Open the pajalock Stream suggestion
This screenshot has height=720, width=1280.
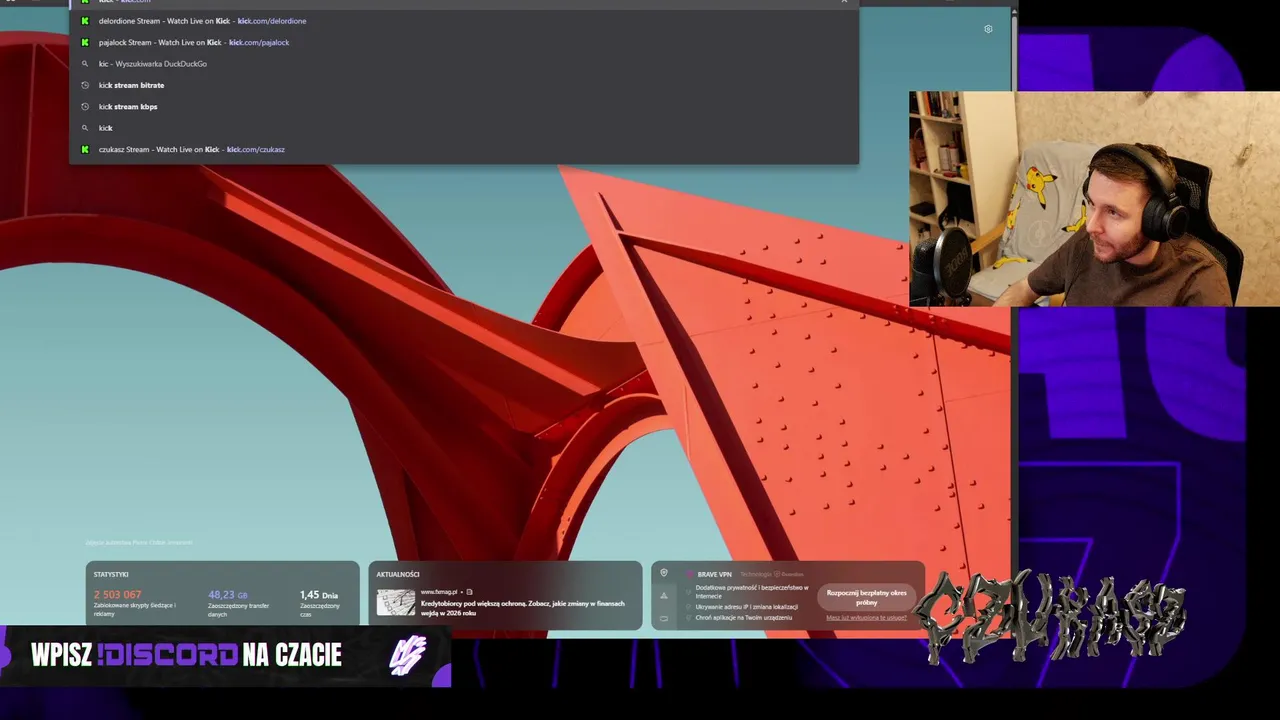click(x=464, y=42)
